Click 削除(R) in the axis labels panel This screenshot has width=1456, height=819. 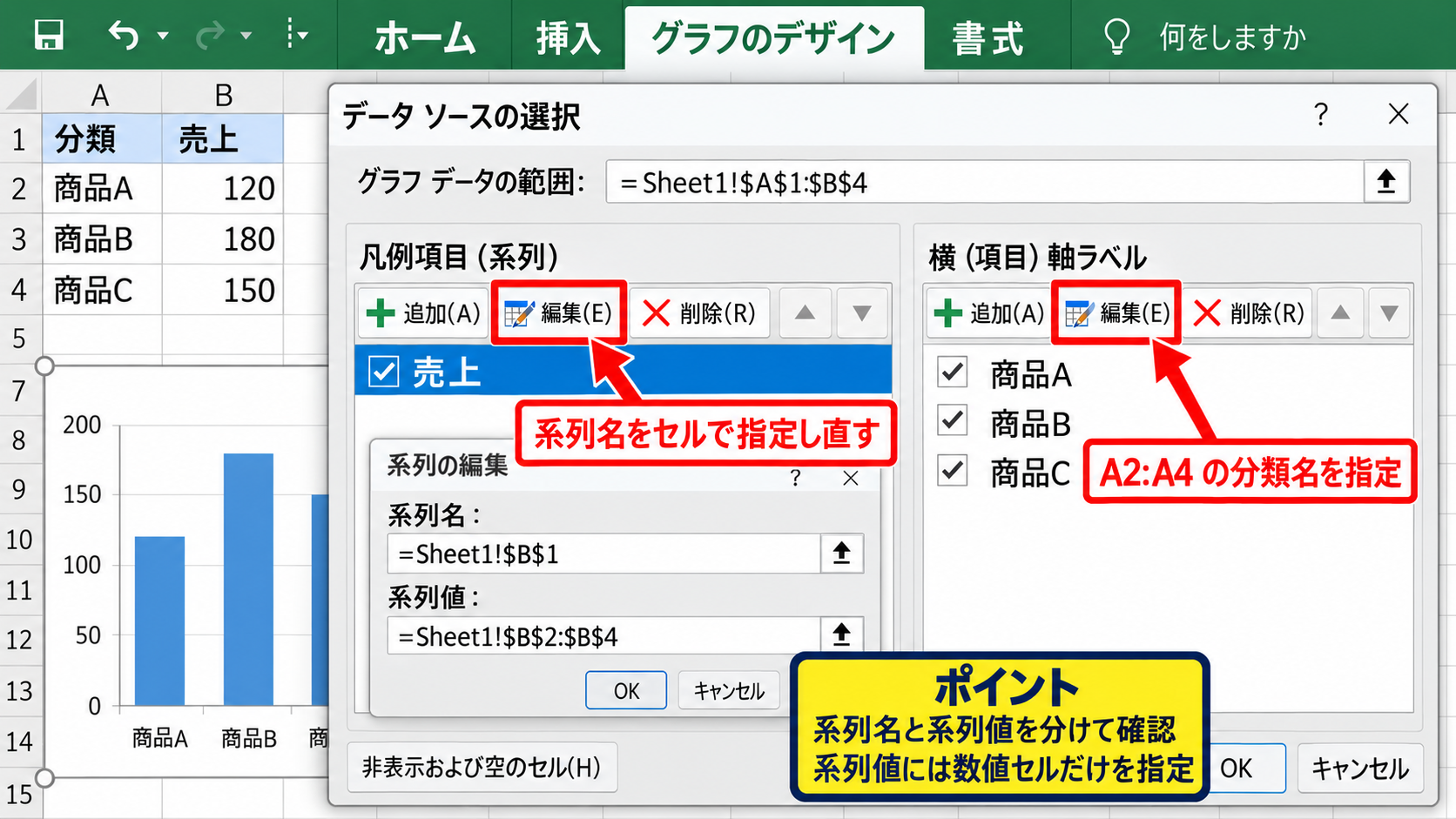(1248, 313)
